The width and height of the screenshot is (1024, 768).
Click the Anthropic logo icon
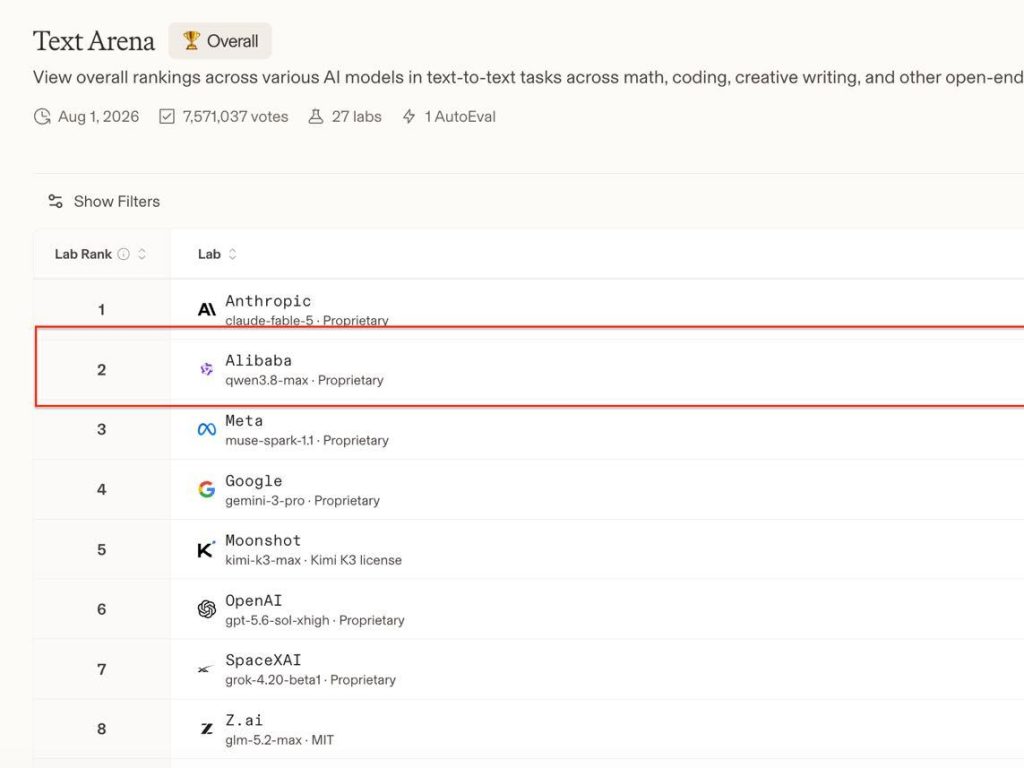click(x=206, y=310)
